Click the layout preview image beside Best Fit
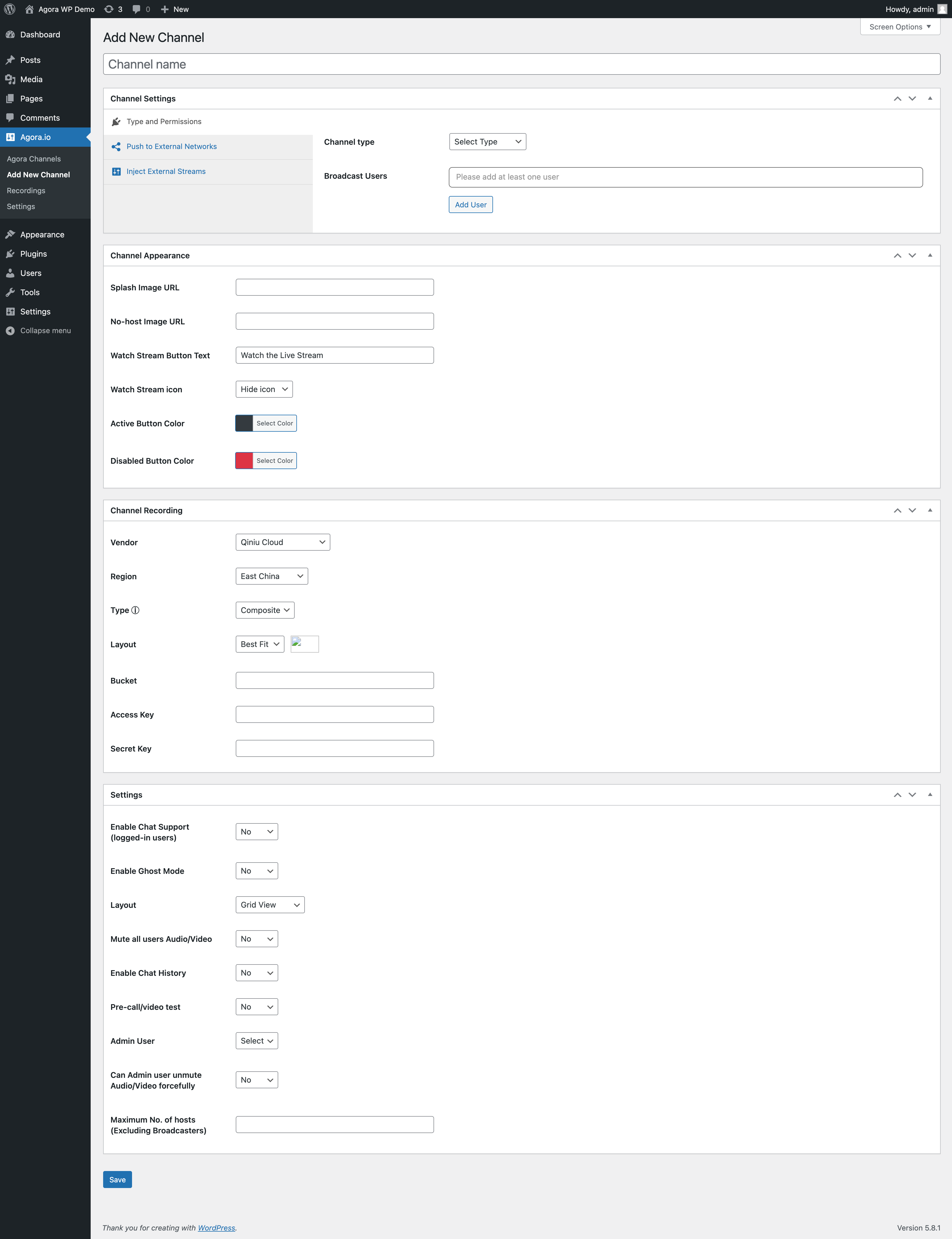The width and height of the screenshot is (952, 1239). pyautogui.click(x=305, y=644)
